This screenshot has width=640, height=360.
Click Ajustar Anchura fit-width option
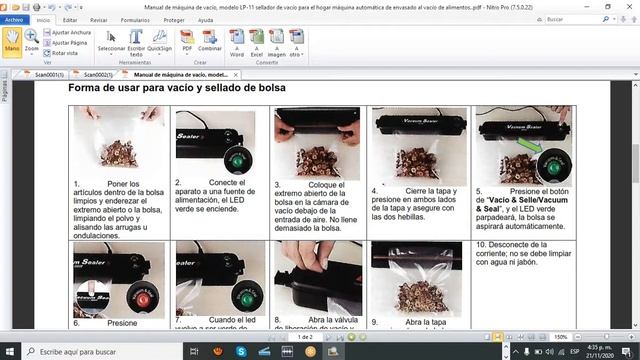pyautogui.click(x=67, y=32)
